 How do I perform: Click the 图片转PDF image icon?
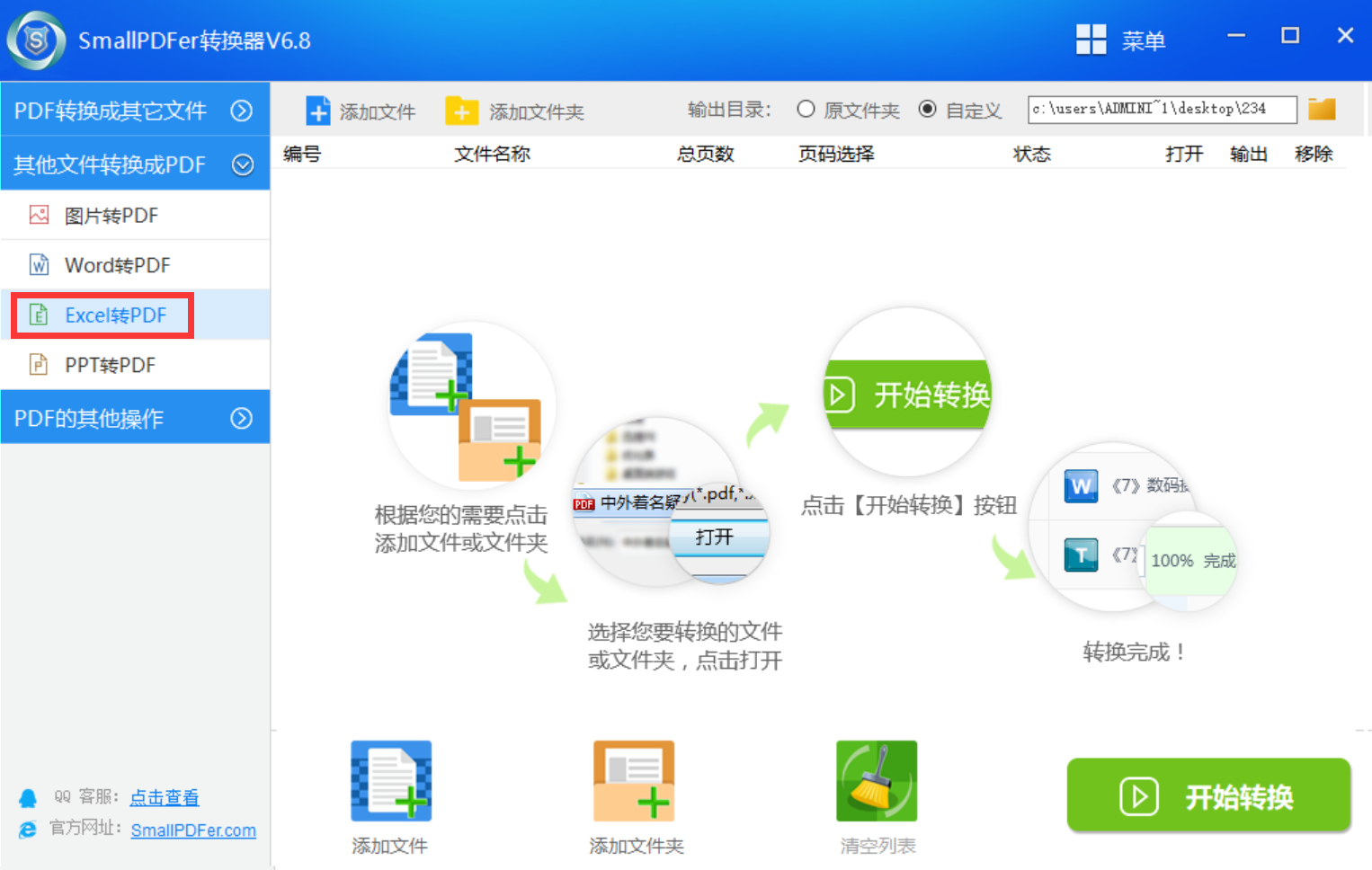(39, 215)
